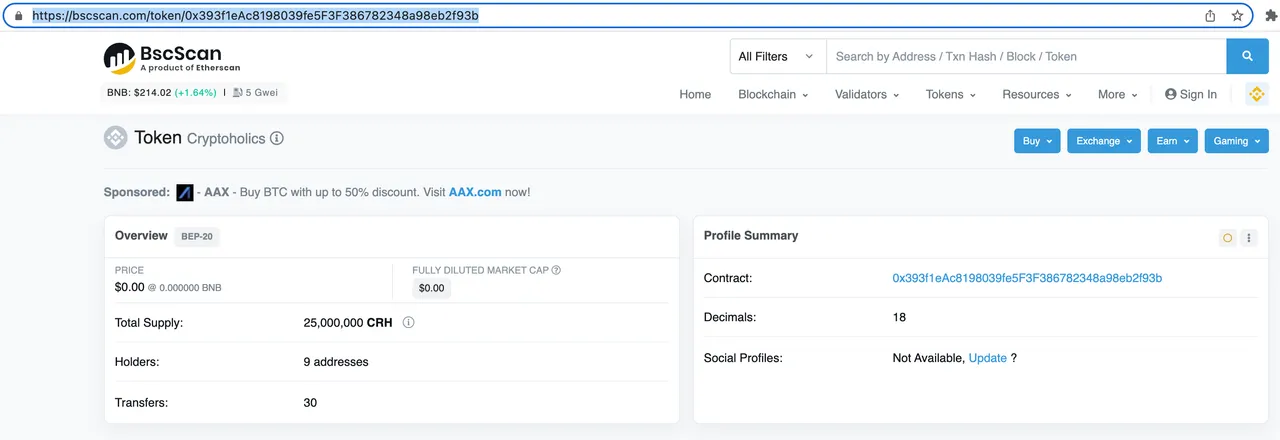Open the All Filters dropdown

coord(778,56)
